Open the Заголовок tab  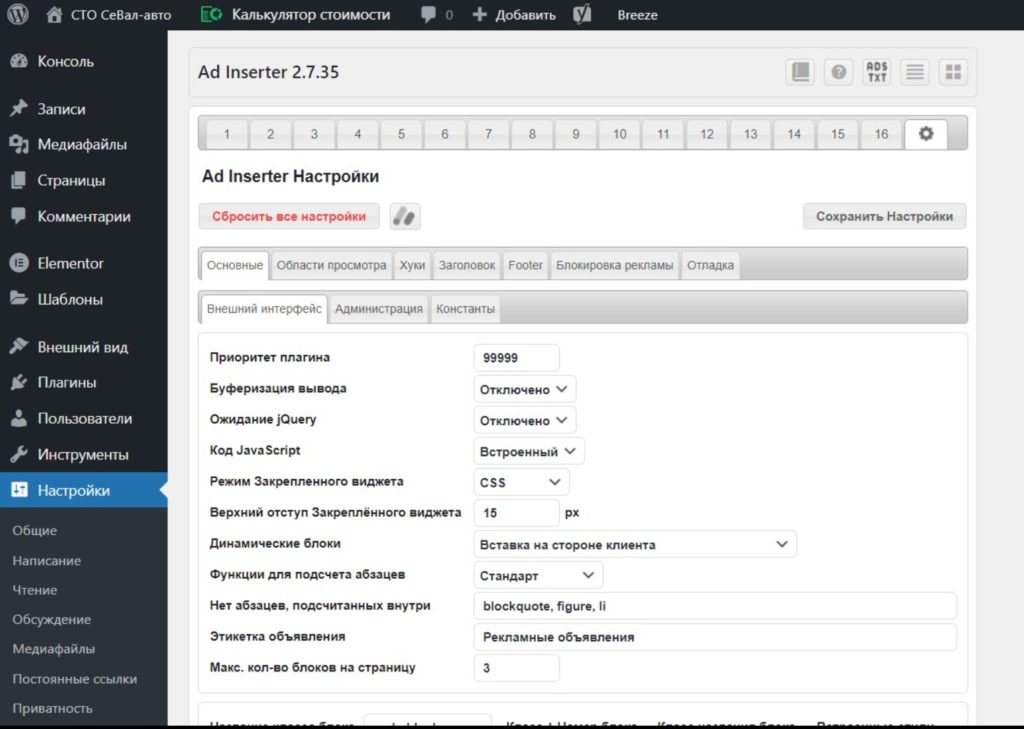tap(467, 265)
